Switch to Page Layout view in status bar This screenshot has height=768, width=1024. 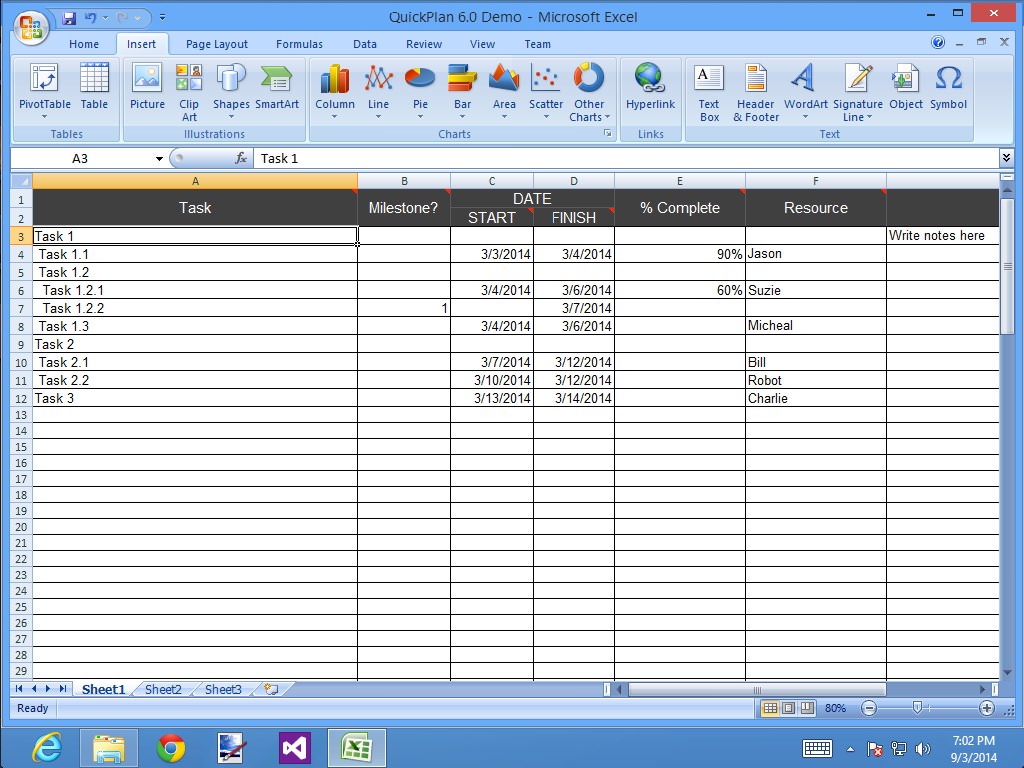[787, 708]
